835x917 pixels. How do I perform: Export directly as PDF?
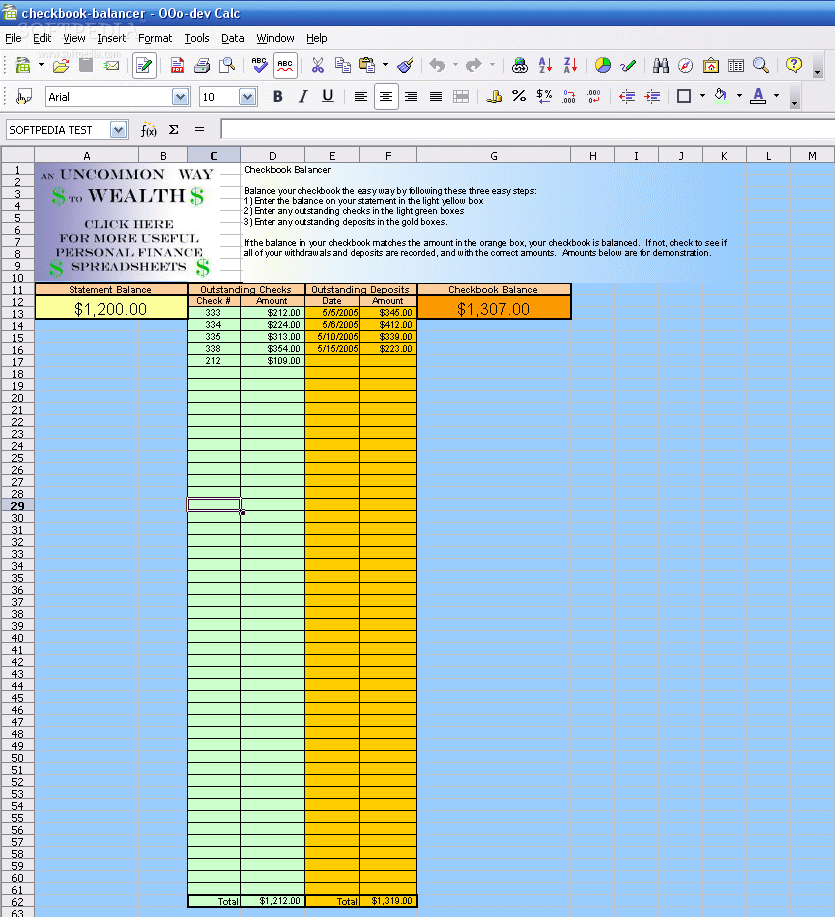coord(177,65)
